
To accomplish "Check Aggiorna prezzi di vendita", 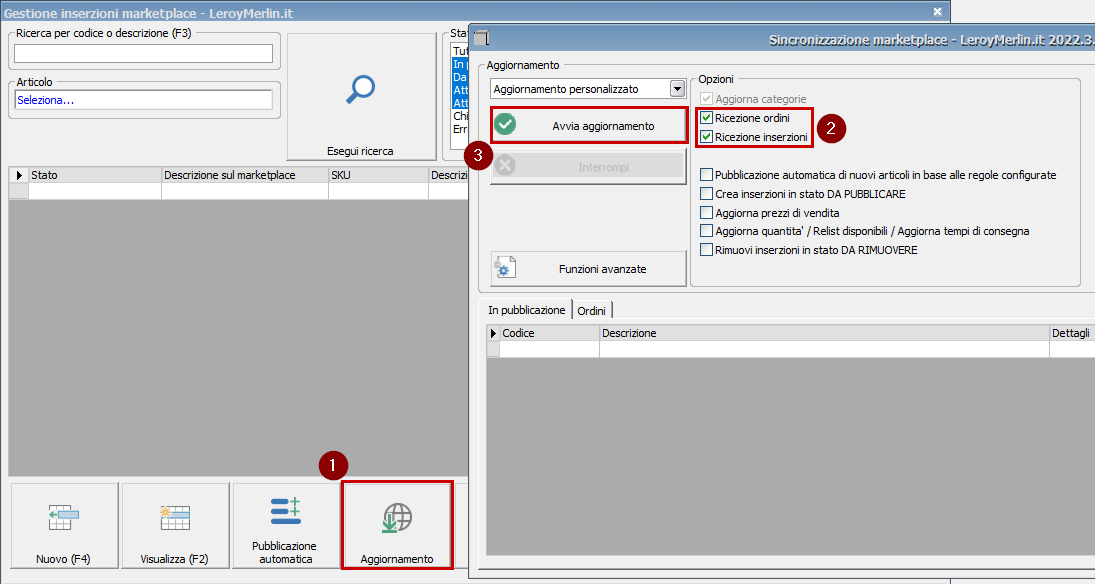I will [707, 212].
